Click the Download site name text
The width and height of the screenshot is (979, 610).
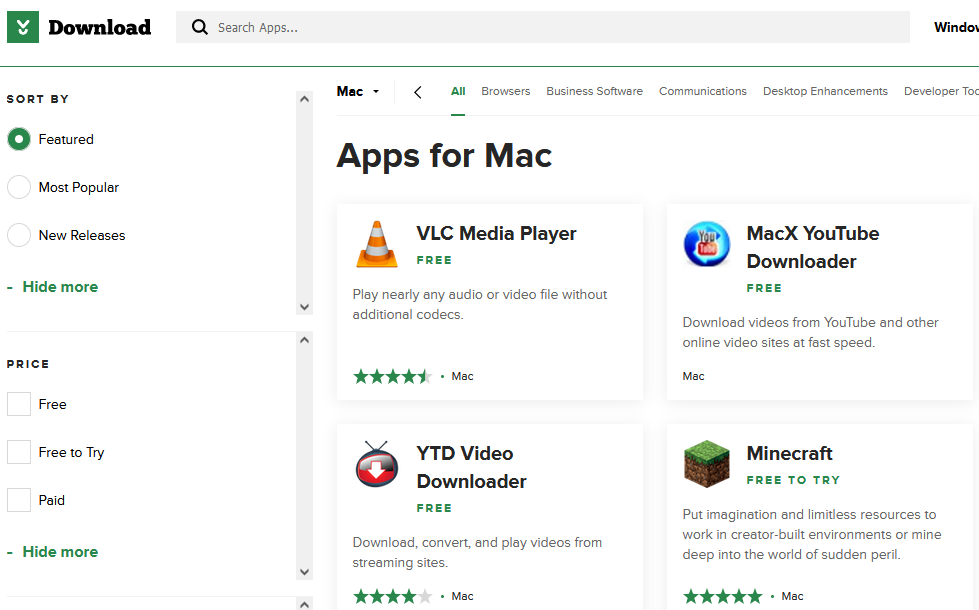[x=100, y=27]
